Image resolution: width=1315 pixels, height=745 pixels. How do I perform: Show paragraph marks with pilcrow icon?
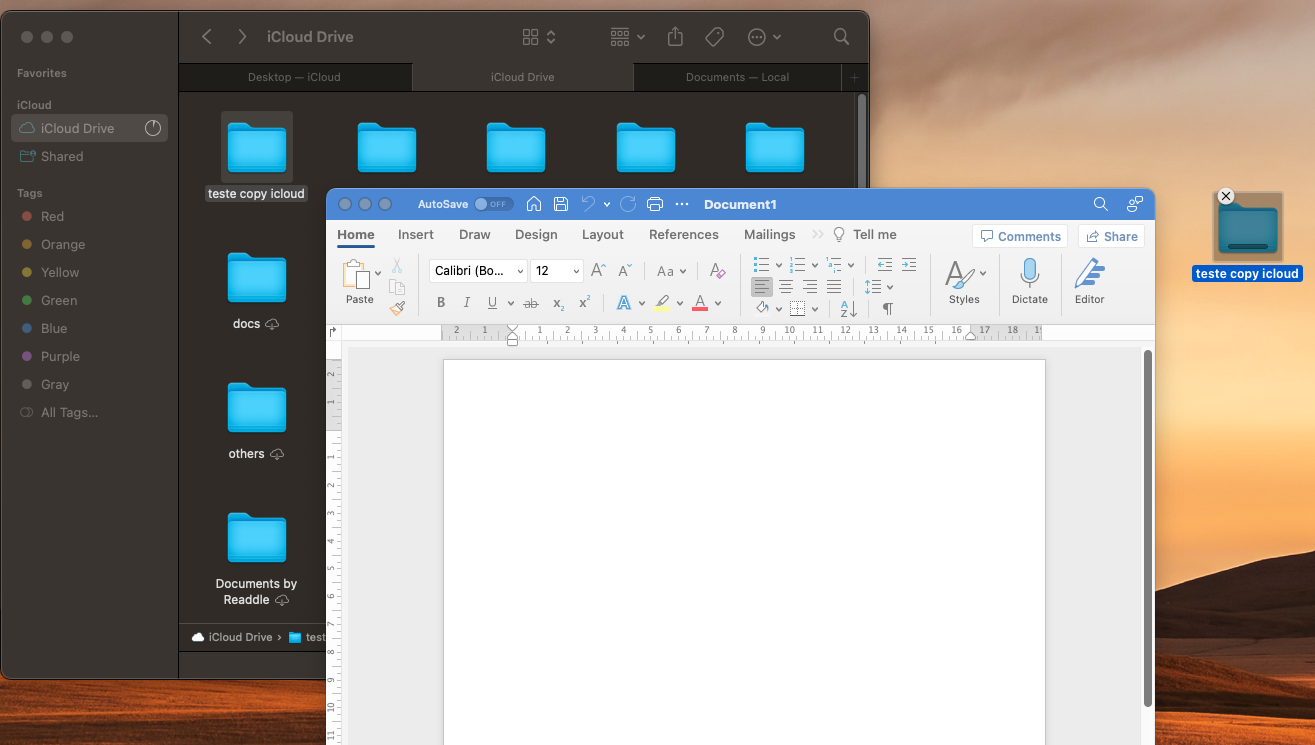[x=887, y=309]
